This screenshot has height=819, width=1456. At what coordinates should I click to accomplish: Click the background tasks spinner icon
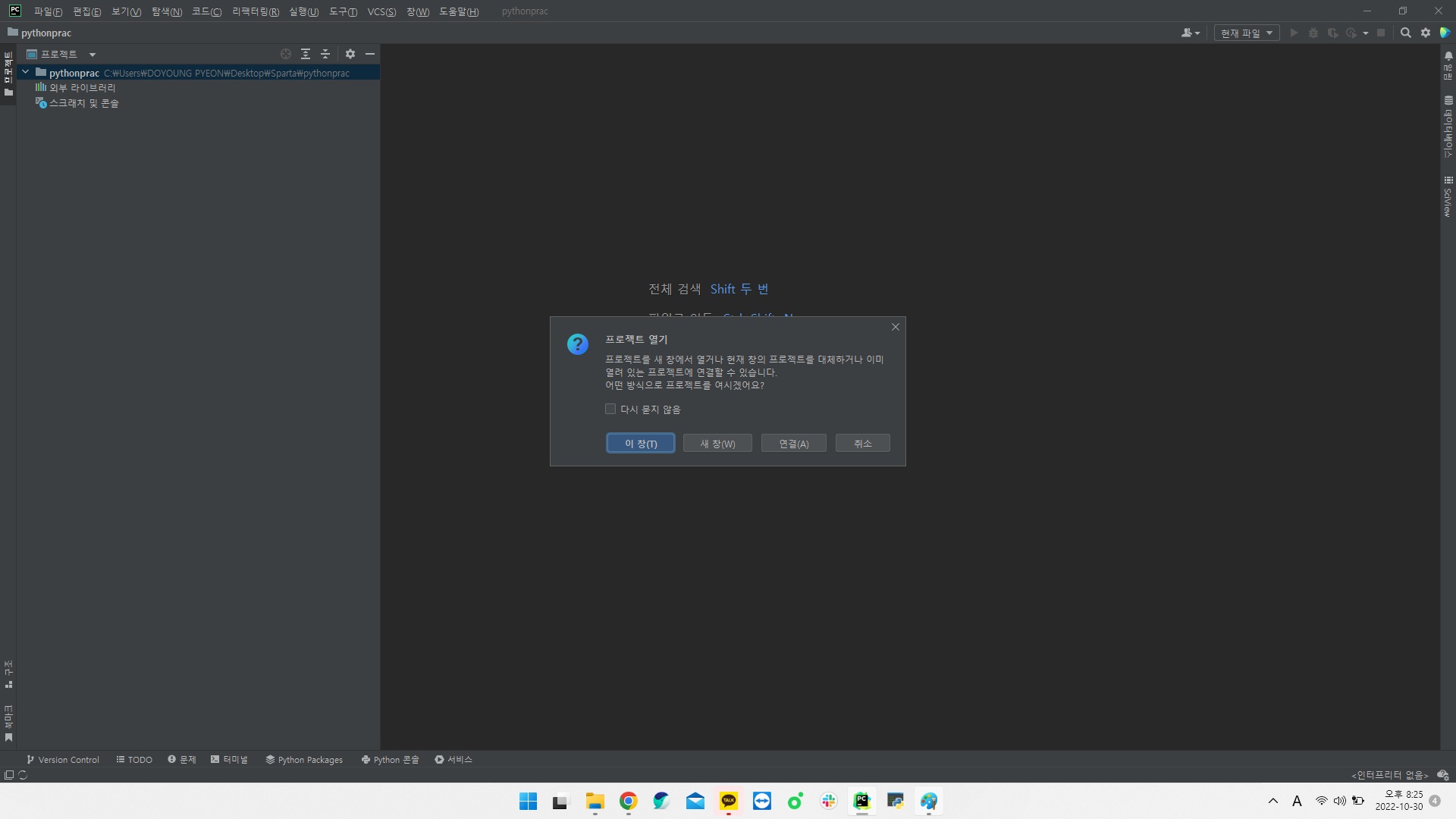[23, 775]
